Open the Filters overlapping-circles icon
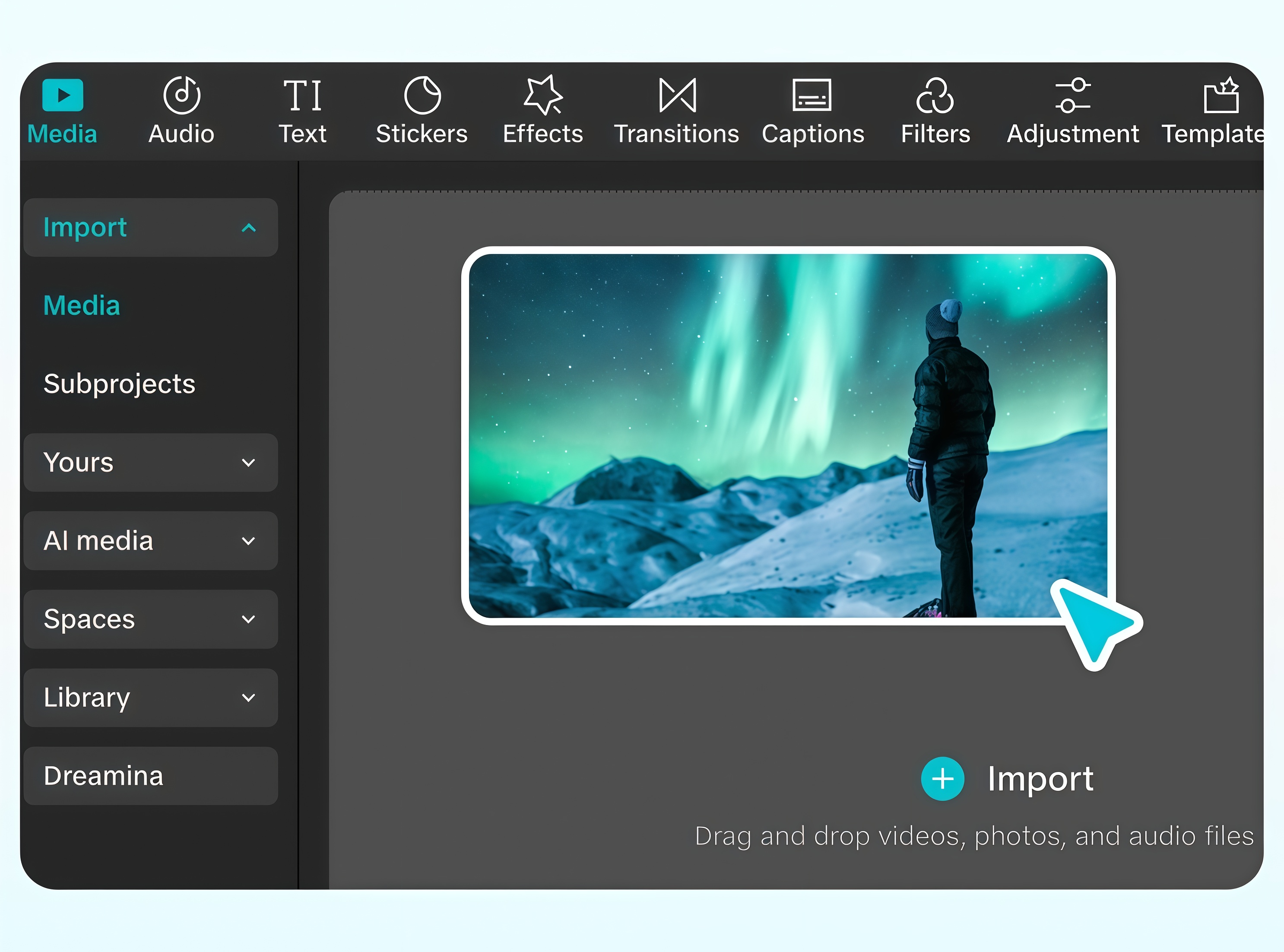This screenshot has width=1284, height=952. [x=935, y=95]
